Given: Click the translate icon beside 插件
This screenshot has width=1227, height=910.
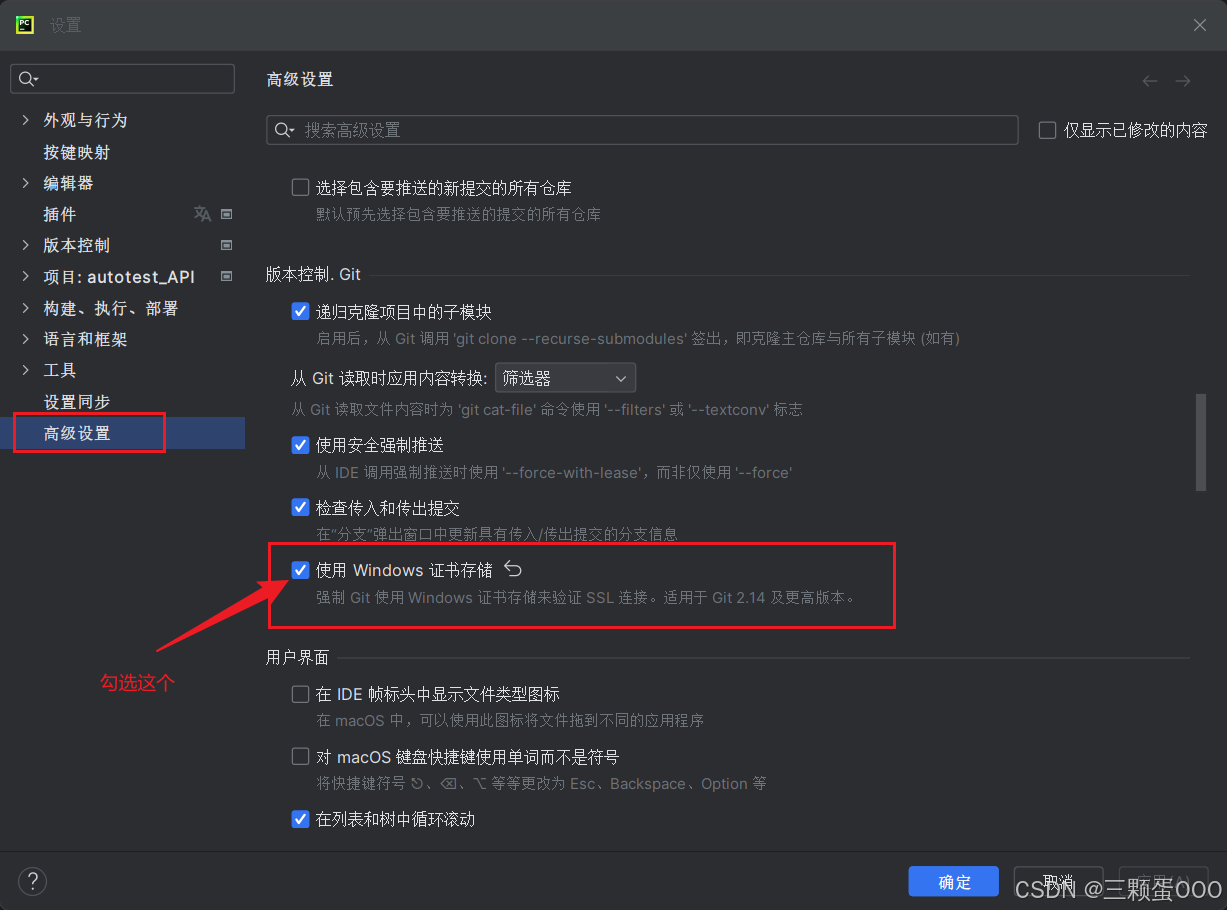Looking at the screenshot, I should click(202, 214).
